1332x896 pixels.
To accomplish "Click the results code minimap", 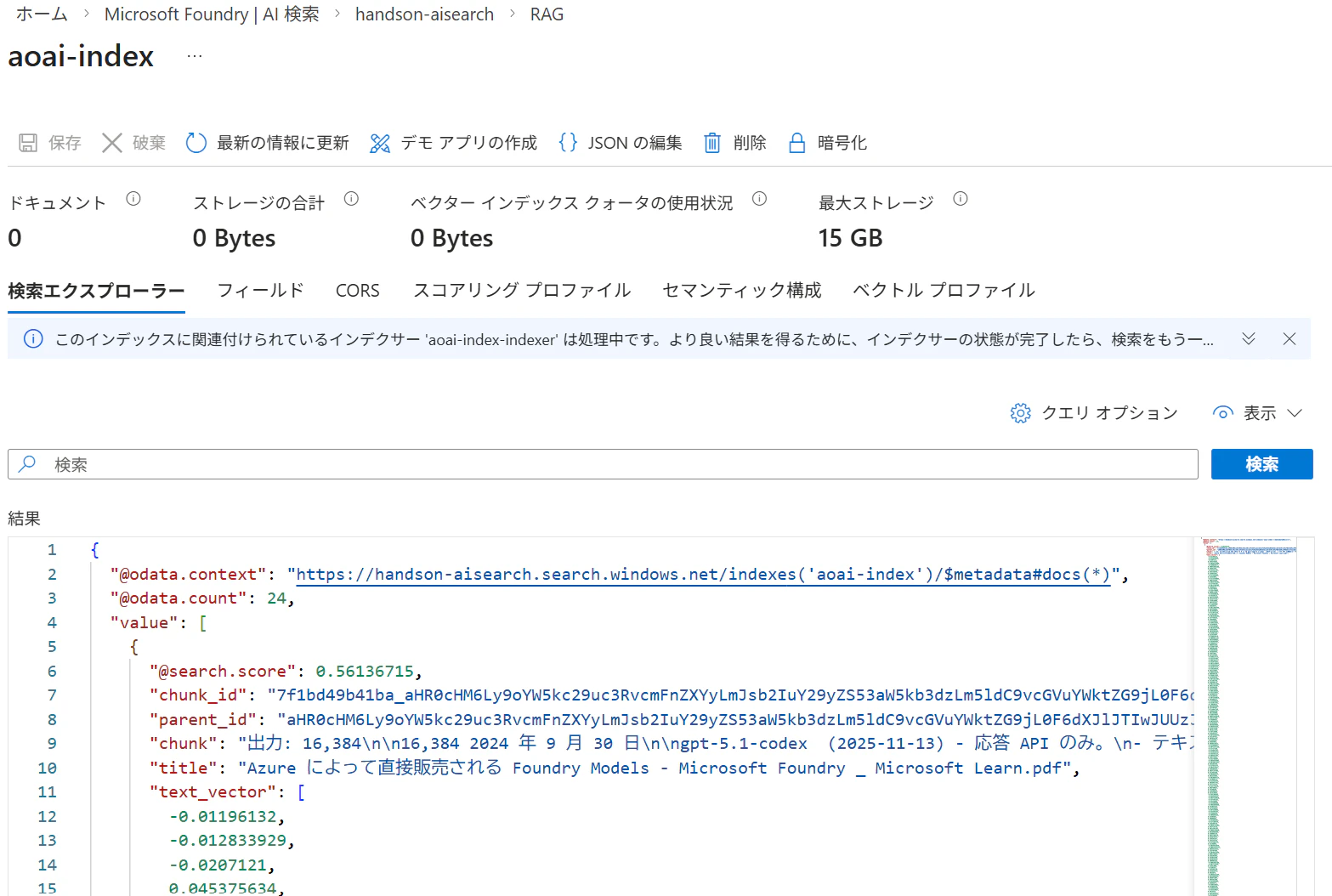I will [1248, 716].
